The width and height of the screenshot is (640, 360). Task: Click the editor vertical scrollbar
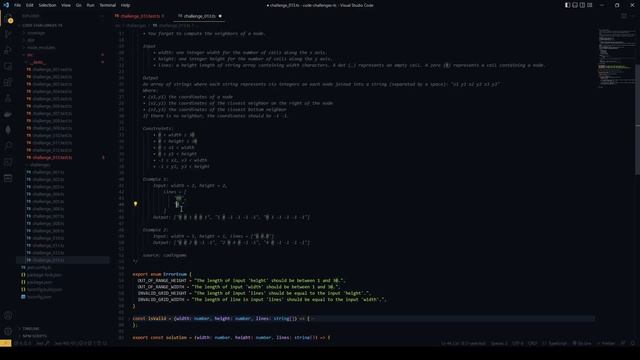coord(638,119)
